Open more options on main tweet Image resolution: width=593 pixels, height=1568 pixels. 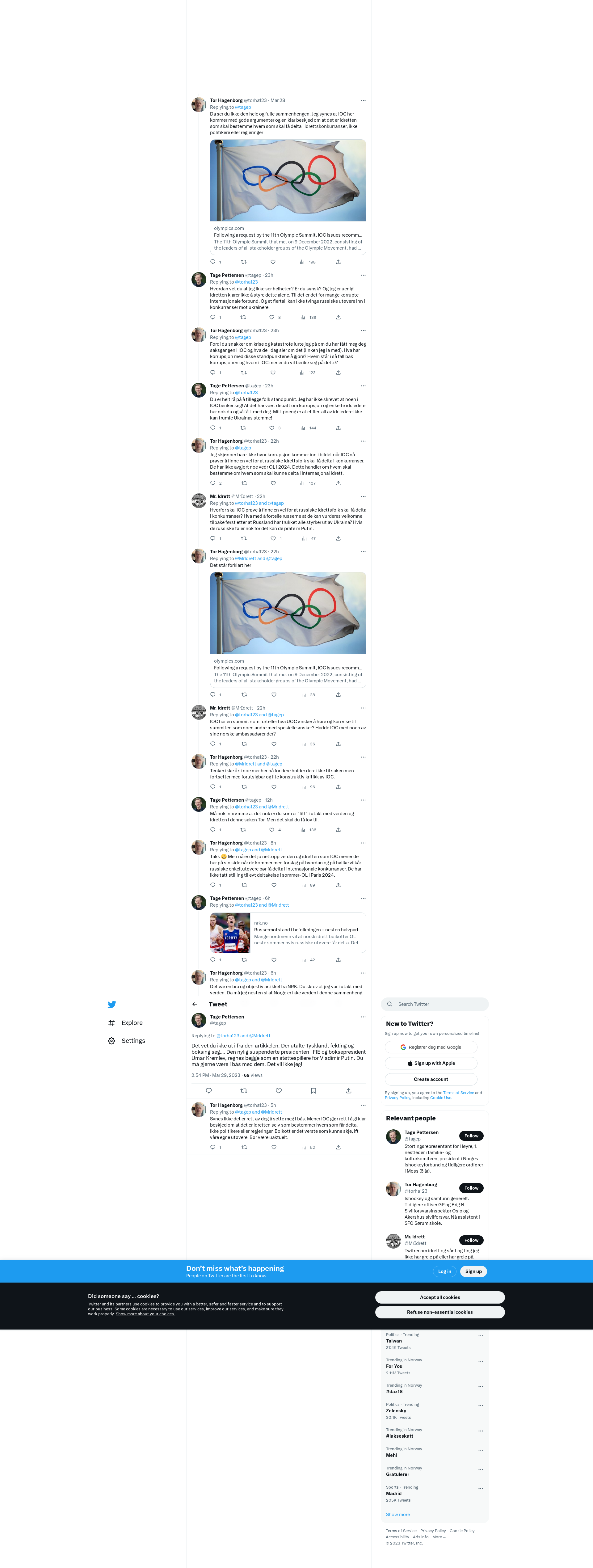364,1017
